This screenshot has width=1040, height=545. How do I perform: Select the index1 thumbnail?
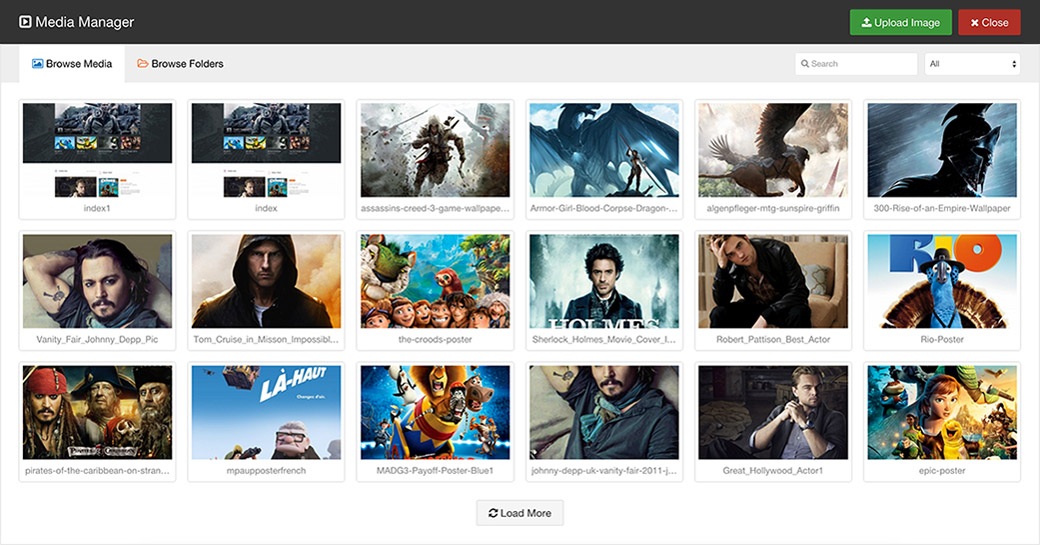tap(97, 150)
